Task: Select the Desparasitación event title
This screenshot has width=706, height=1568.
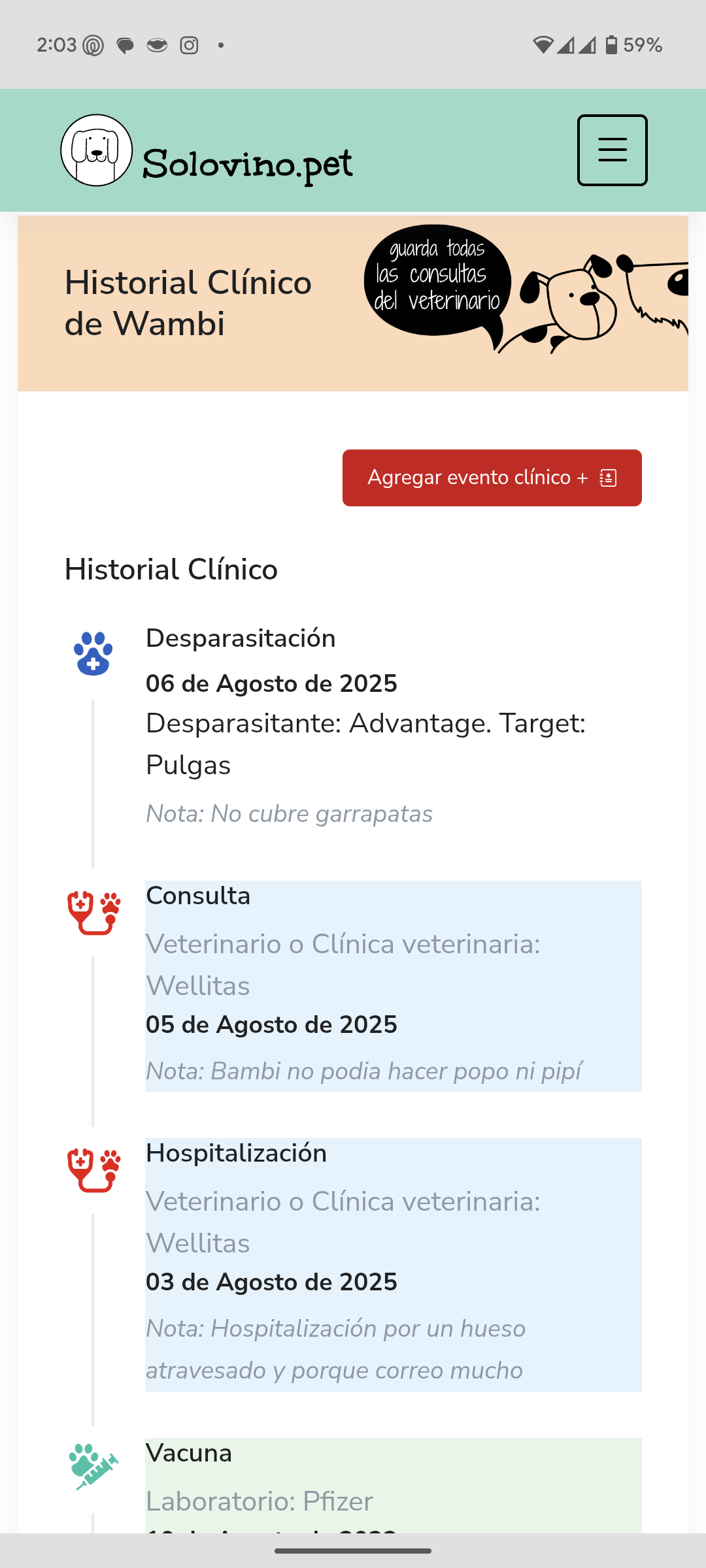Action: (x=241, y=638)
